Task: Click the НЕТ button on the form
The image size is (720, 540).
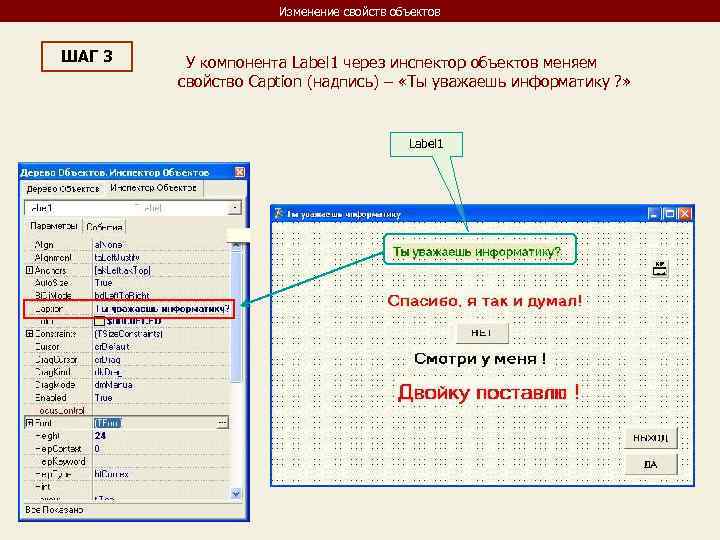Action: (x=482, y=332)
